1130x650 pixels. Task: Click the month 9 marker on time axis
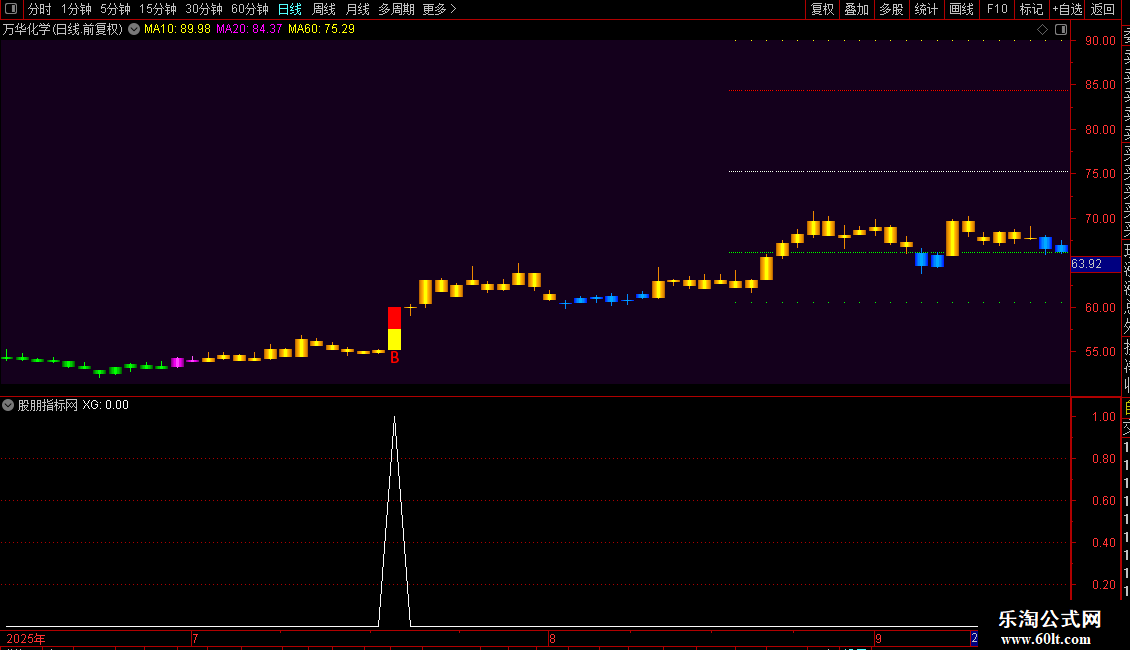878,639
